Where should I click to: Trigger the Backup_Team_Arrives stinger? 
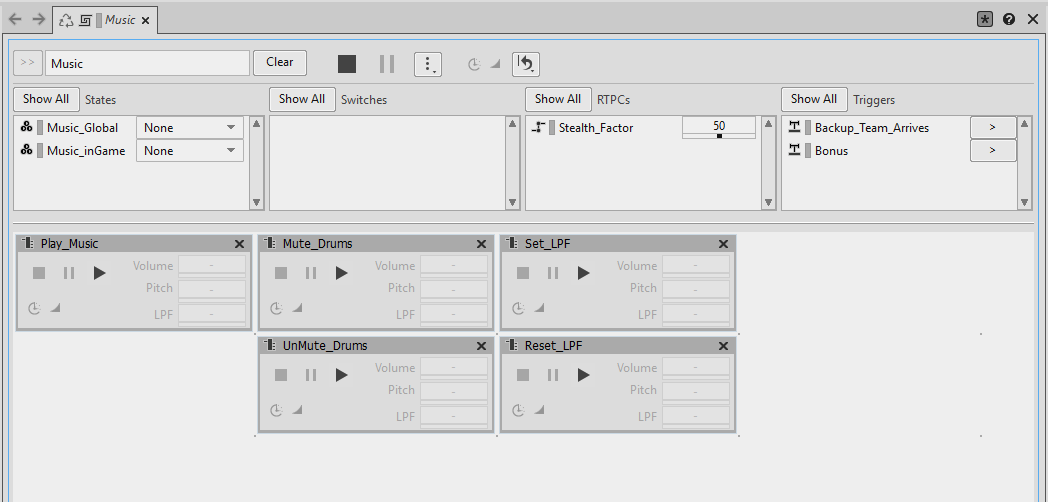pyautogui.click(x=992, y=128)
